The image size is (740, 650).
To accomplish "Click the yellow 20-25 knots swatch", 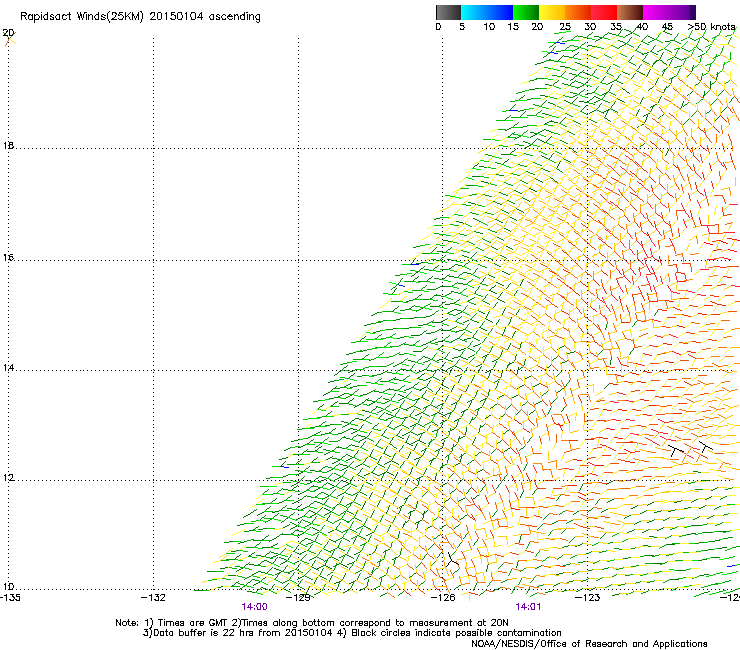I will point(552,12).
